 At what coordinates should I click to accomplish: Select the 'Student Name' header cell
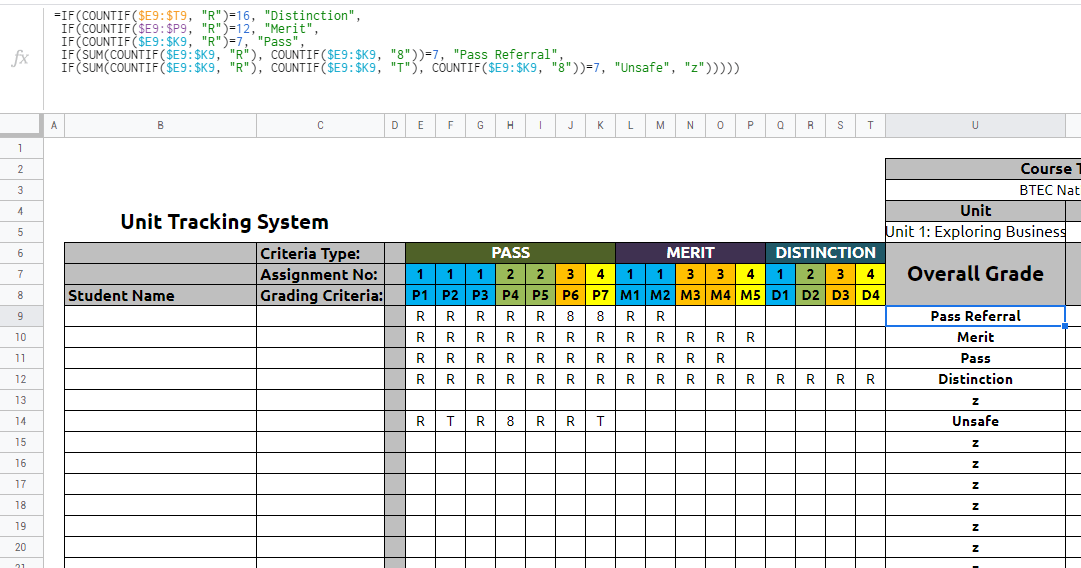point(161,296)
